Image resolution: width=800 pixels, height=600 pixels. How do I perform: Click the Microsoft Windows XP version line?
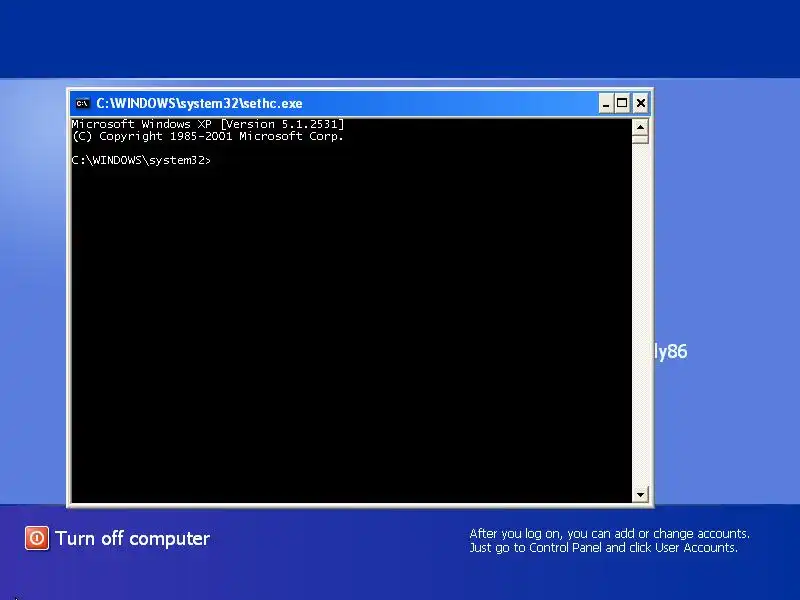click(208, 124)
